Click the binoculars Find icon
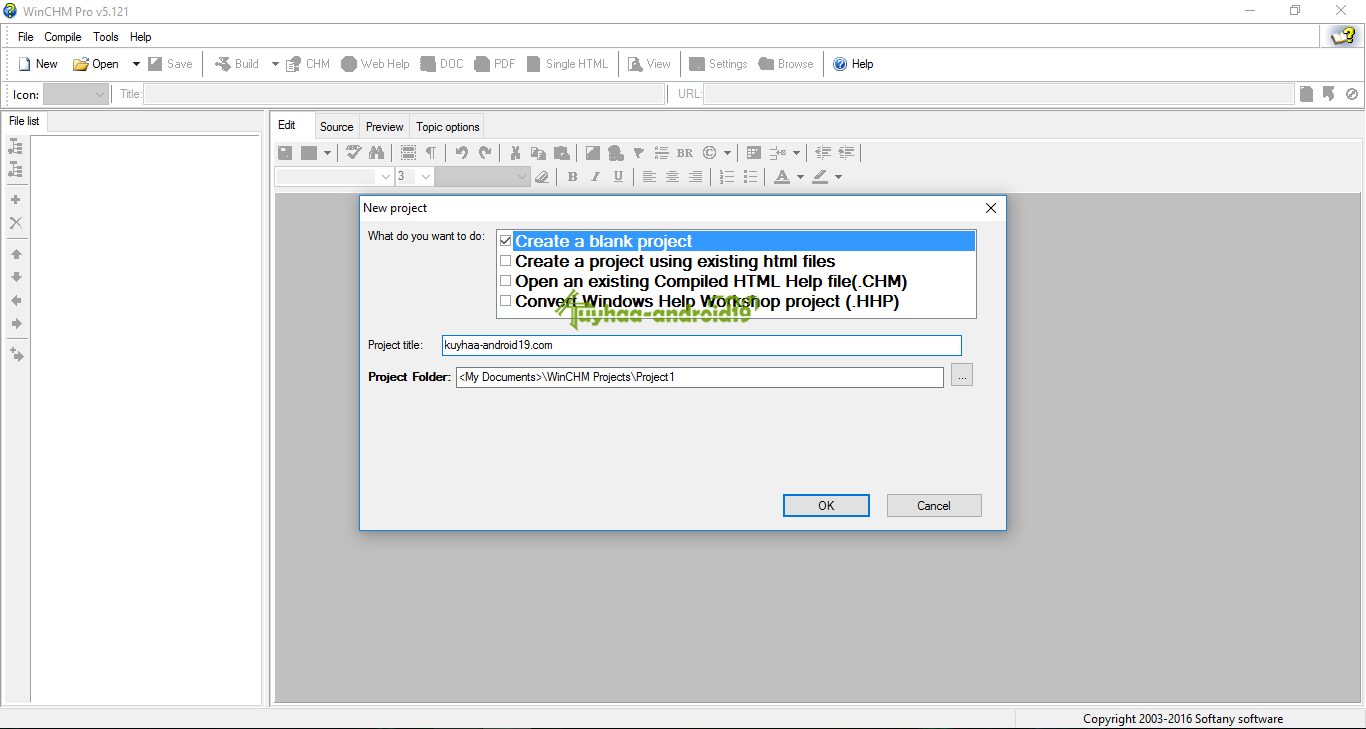The image size is (1366, 729). coord(377,153)
